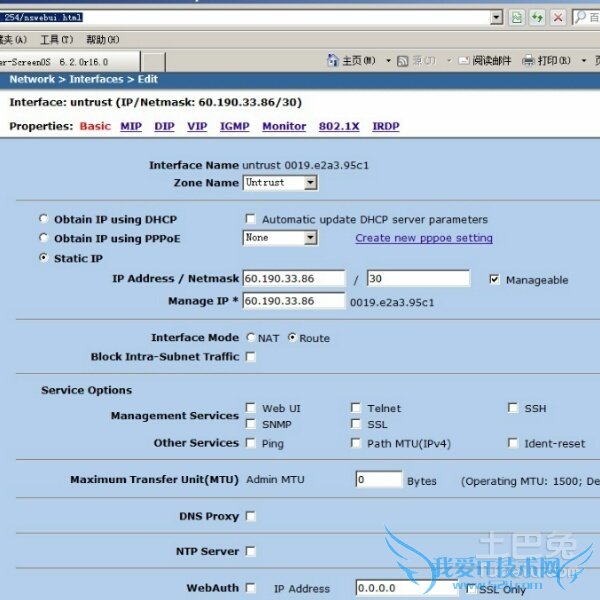This screenshot has width=600, height=600.
Task: Enable WebAuth checkbox
Action: click(250, 587)
